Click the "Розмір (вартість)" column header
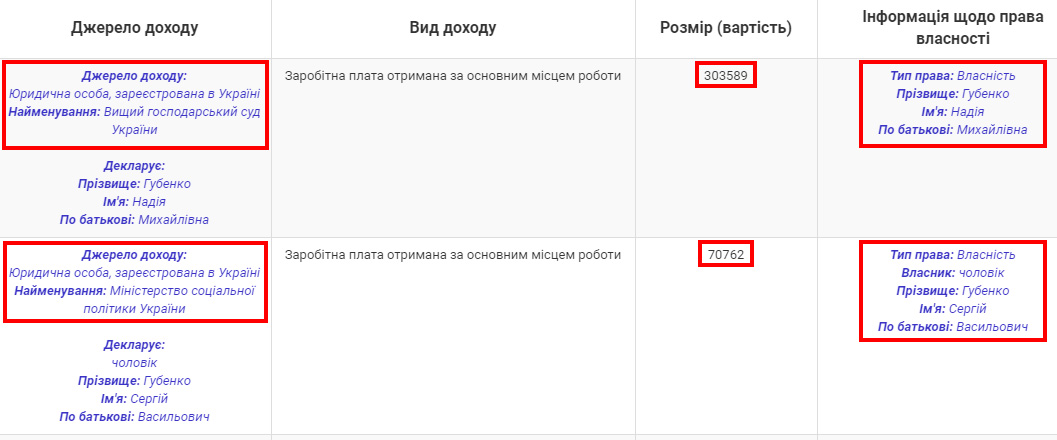 pyautogui.click(x=726, y=28)
